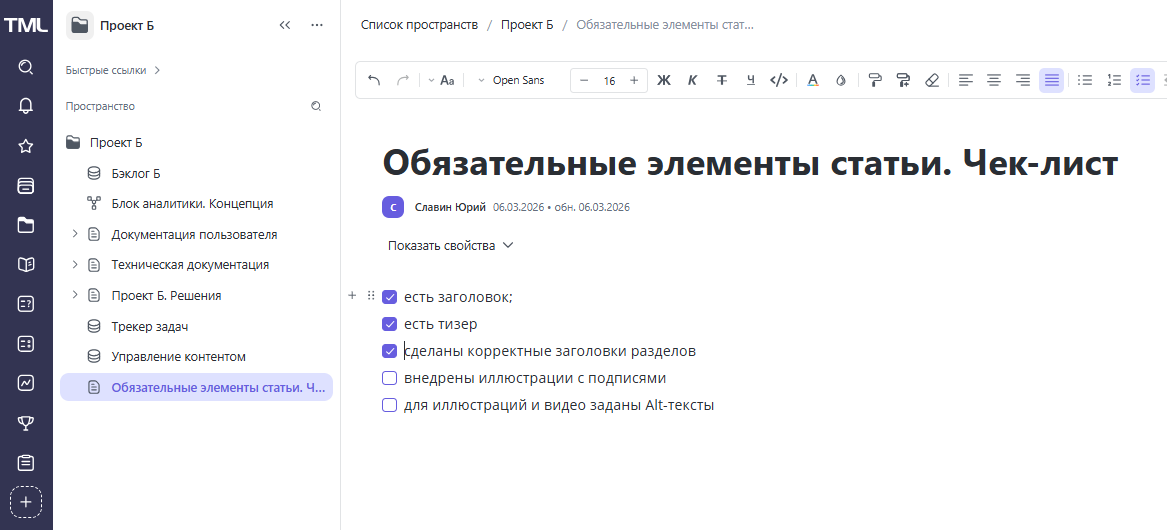
Task: Apply inline code formatting
Action: 778,80
